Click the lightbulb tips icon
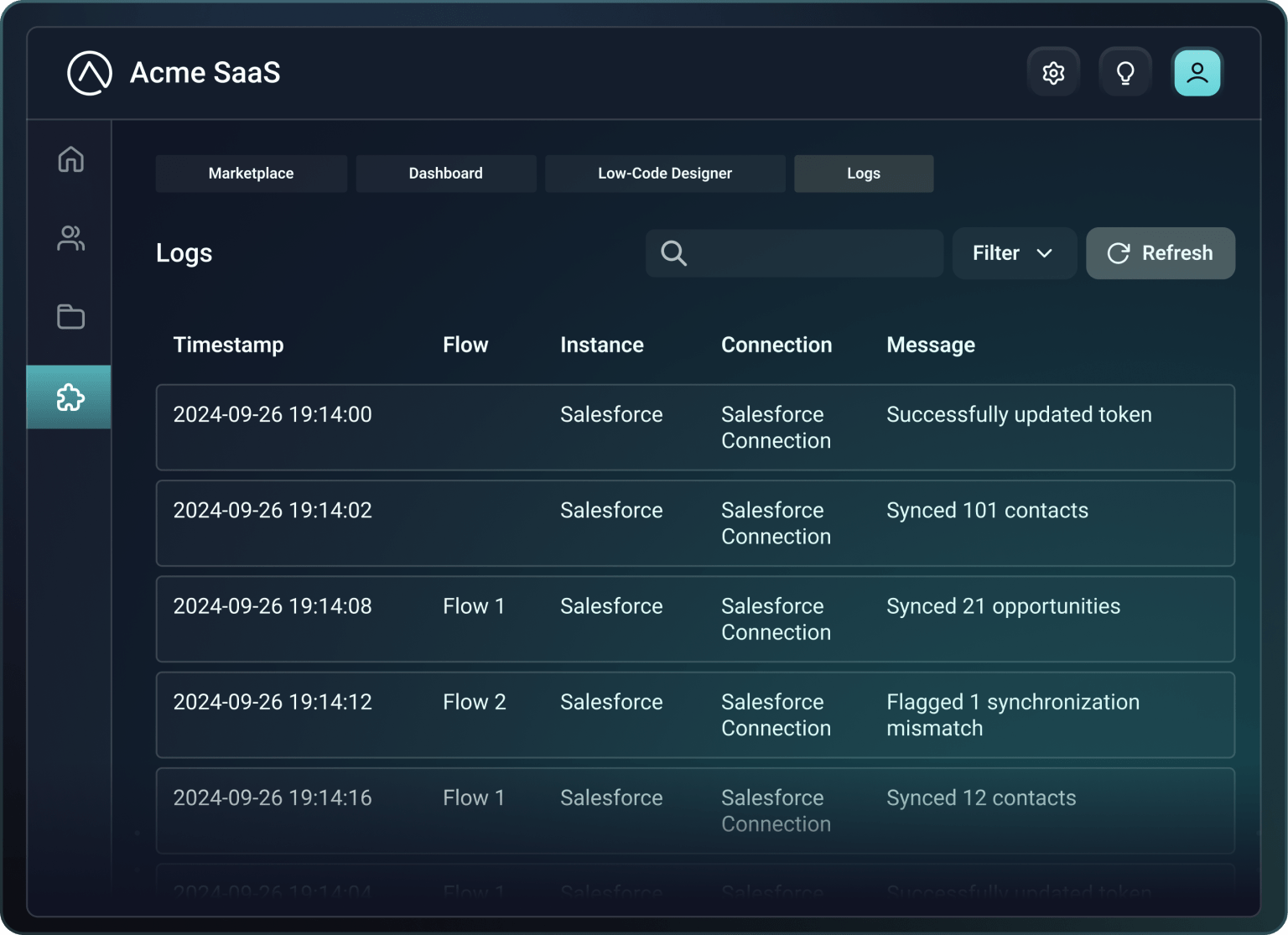Screen dimensions: 1288x935 point(1125,73)
